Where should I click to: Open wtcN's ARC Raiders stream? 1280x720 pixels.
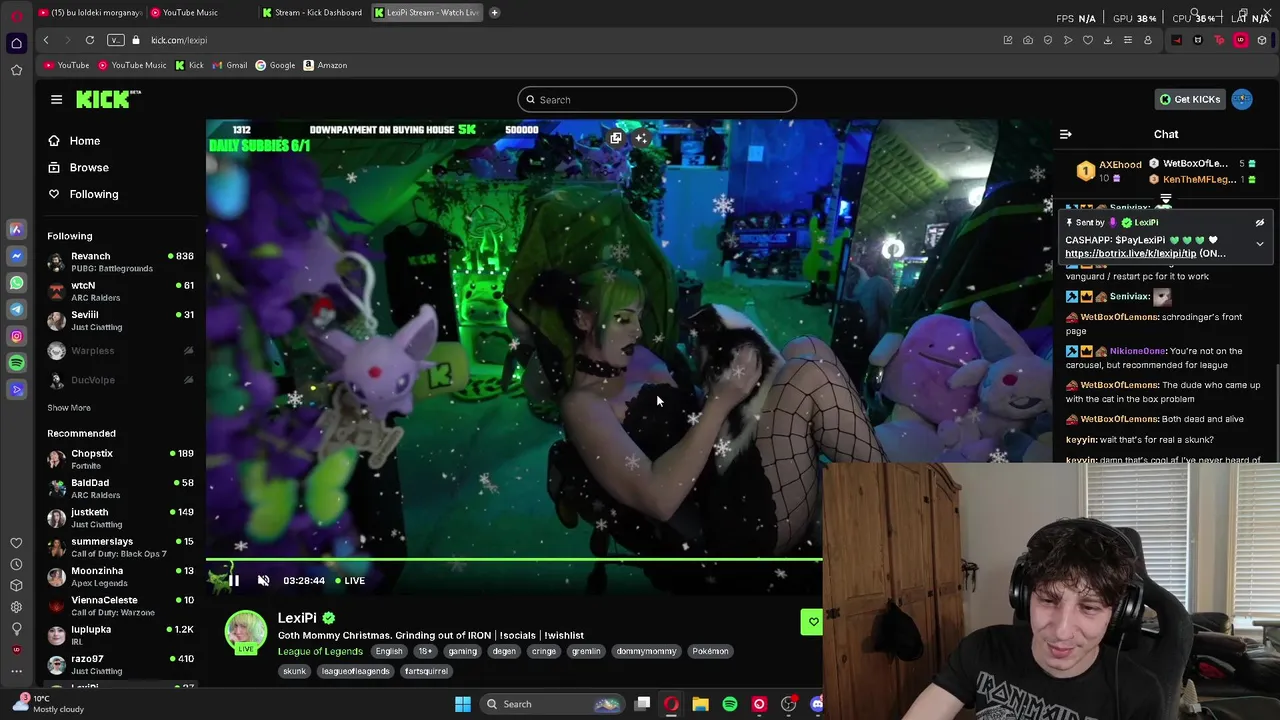120,291
